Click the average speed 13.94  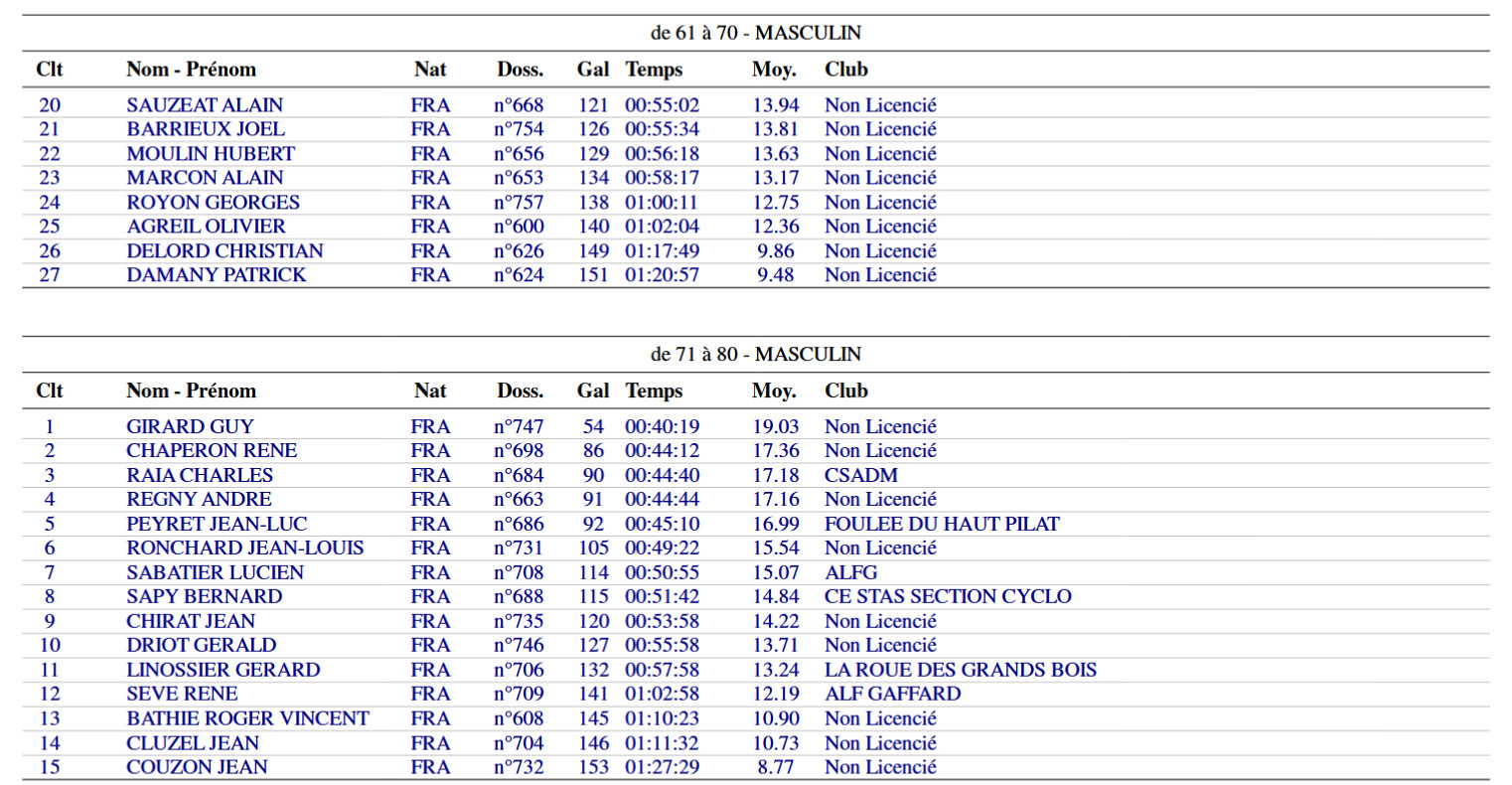775,105
